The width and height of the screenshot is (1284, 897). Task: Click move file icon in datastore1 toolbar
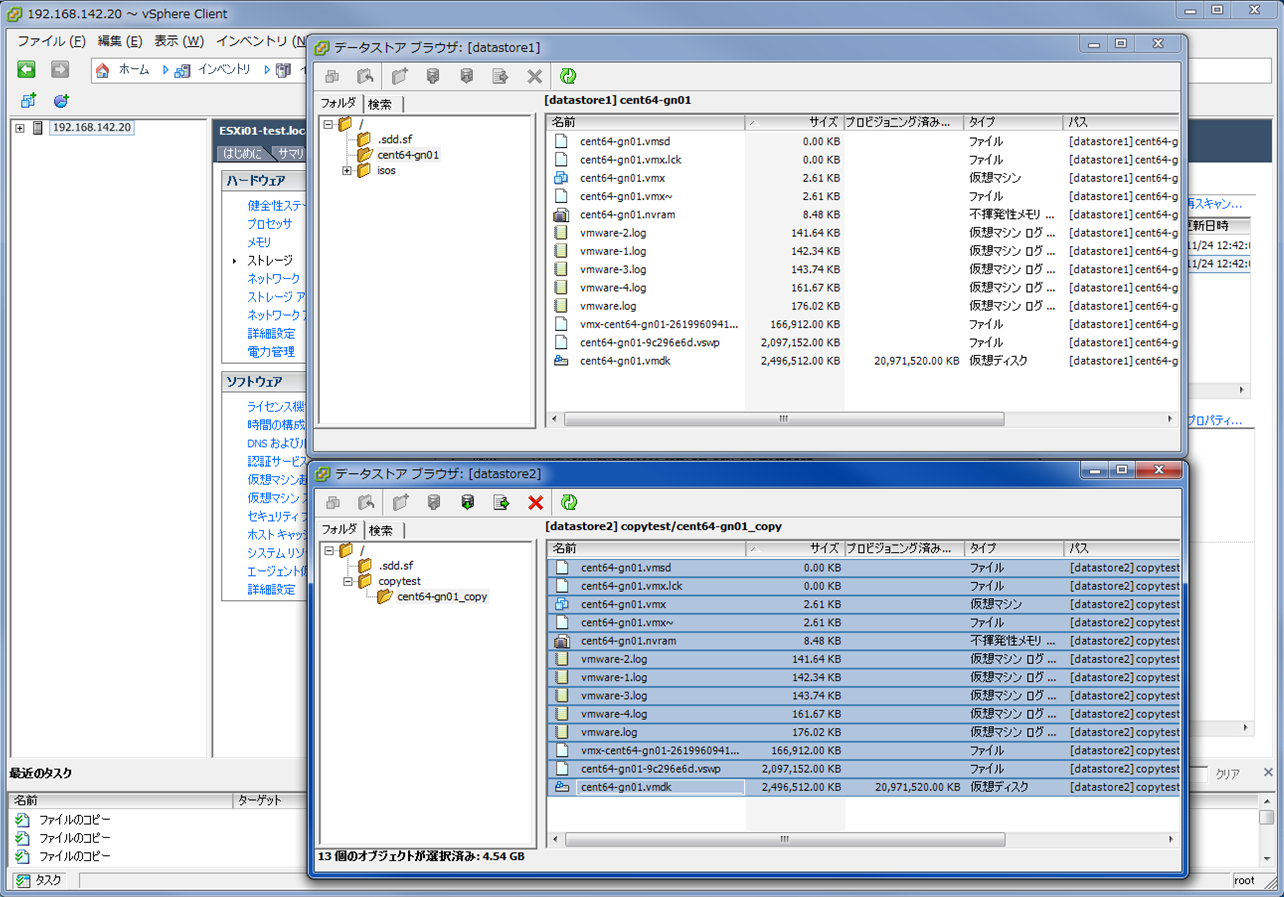pos(500,76)
